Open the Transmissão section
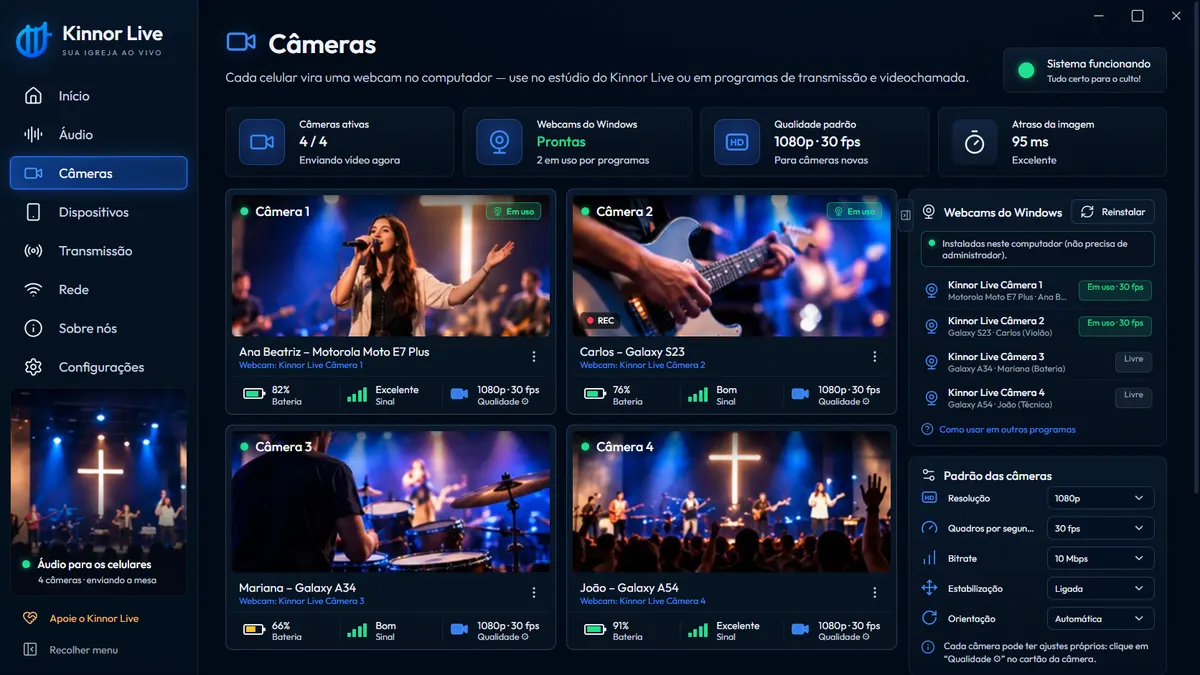Image resolution: width=1200 pixels, height=675 pixels. (98, 251)
